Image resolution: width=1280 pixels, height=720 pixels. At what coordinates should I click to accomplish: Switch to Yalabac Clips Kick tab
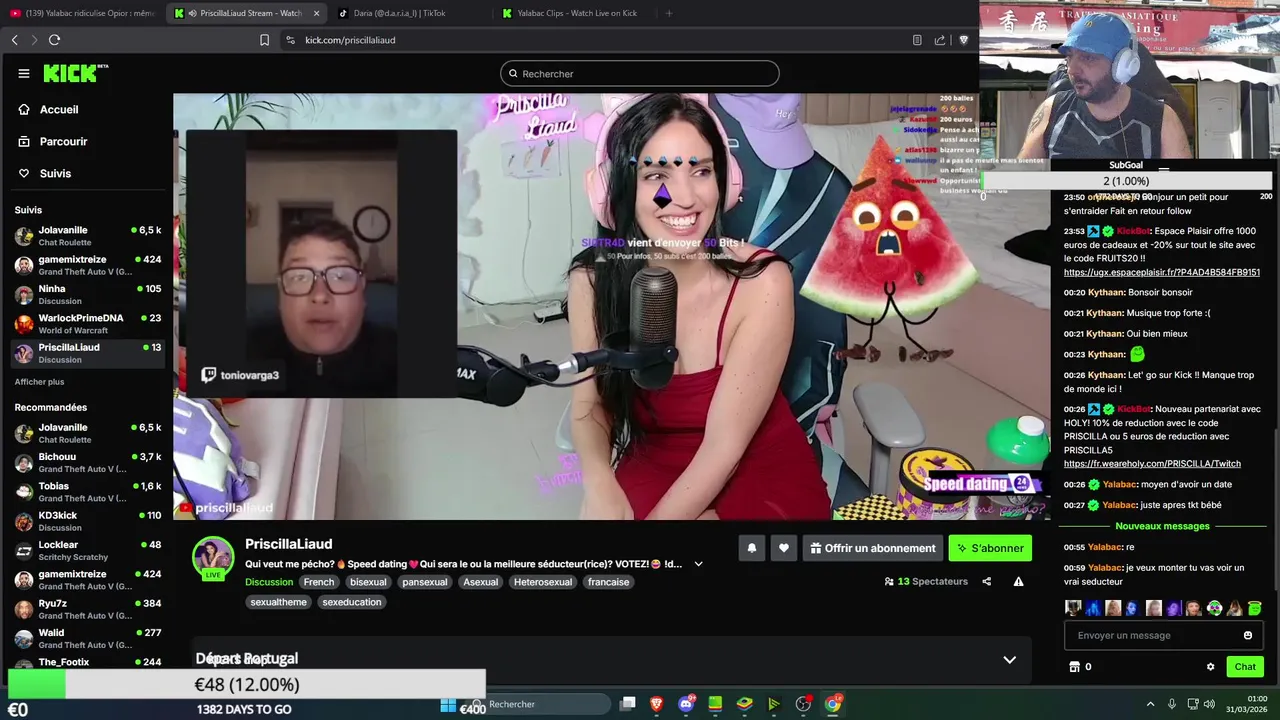[x=570, y=13]
